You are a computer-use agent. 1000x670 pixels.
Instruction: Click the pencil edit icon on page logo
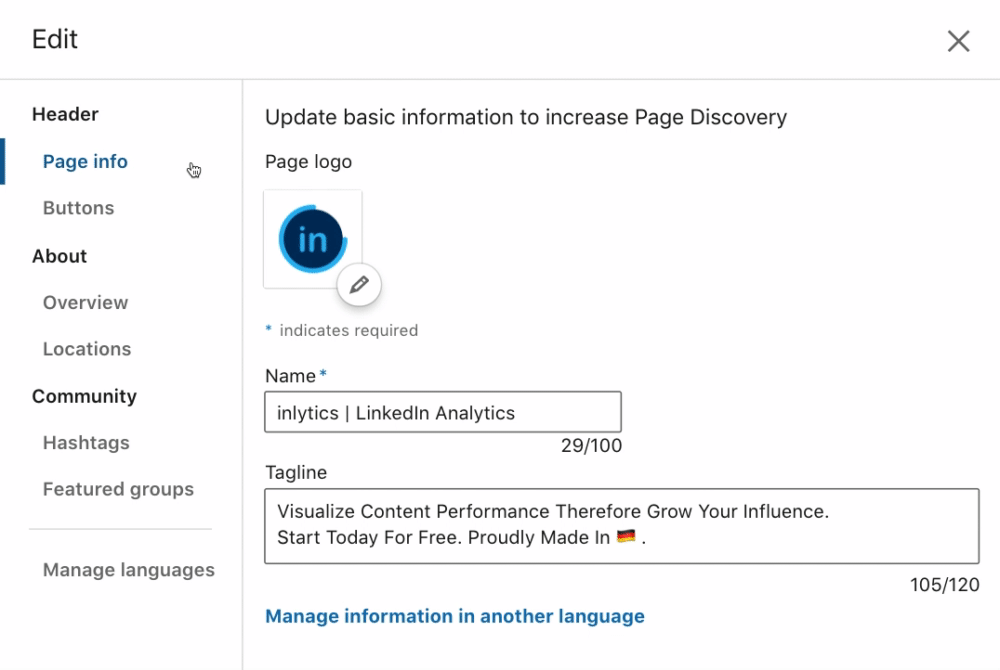point(359,284)
